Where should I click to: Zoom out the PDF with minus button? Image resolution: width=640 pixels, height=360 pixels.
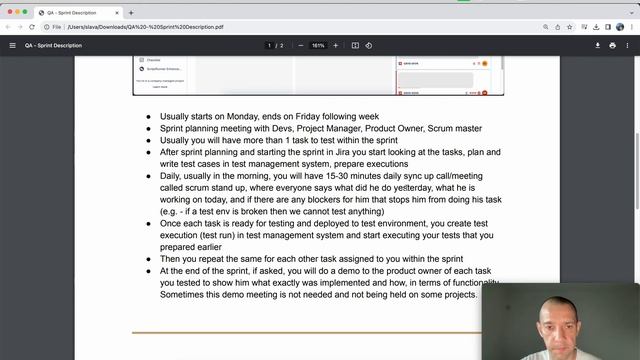pos(301,46)
